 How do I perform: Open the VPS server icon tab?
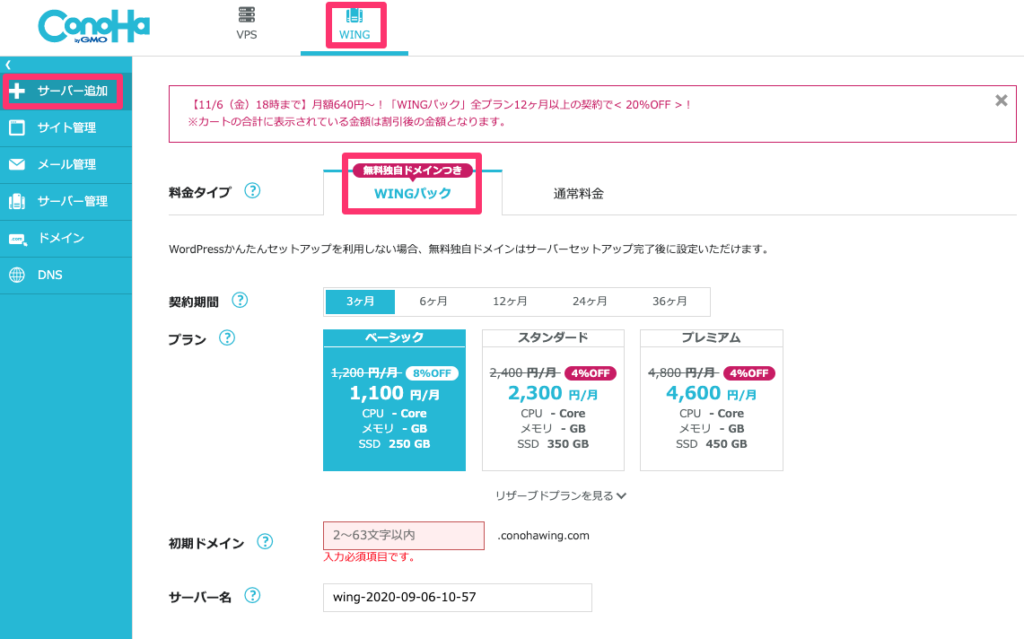click(x=247, y=23)
